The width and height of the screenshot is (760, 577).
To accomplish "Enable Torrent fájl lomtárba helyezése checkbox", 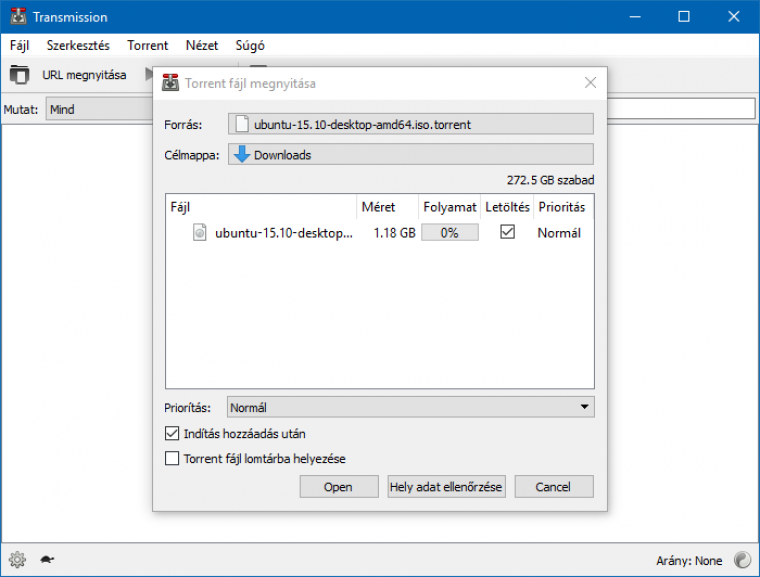I will (x=172, y=458).
